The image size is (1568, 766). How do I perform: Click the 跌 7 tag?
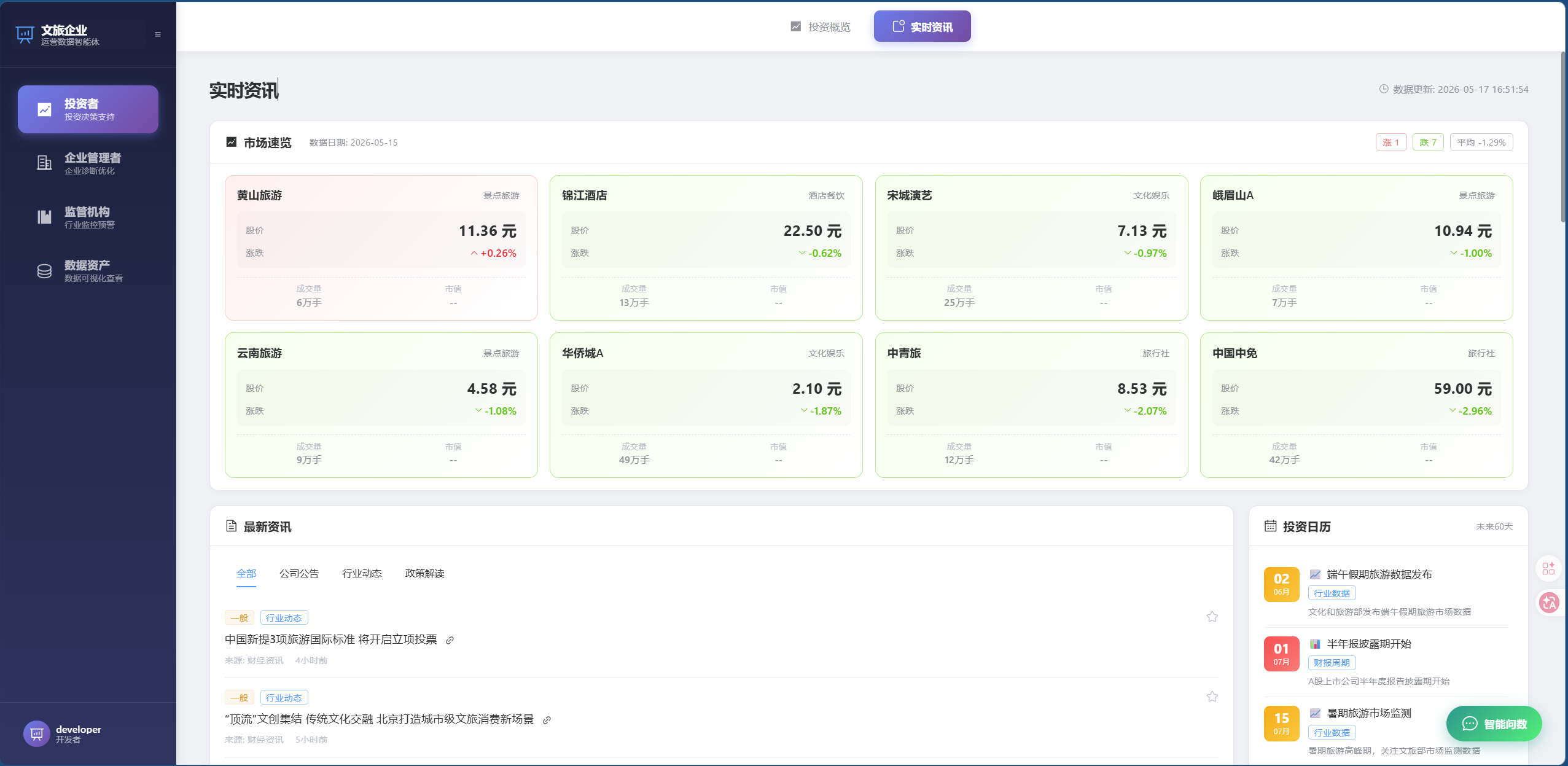[x=1428, y=143]
